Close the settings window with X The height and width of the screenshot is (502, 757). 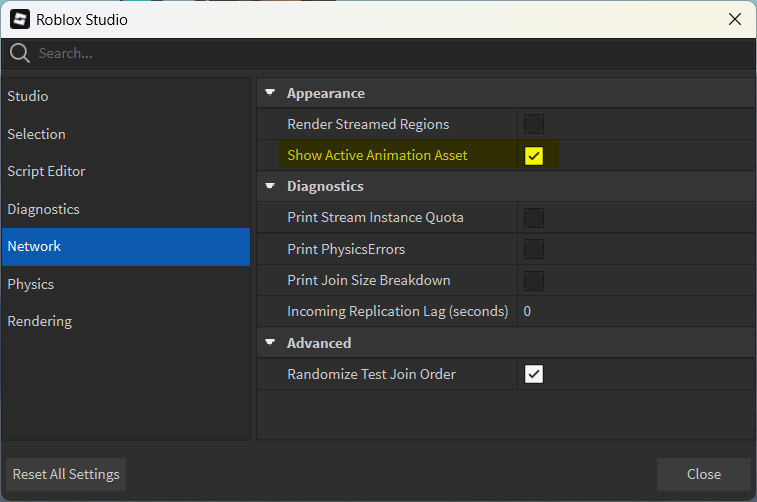click(735, 19)
